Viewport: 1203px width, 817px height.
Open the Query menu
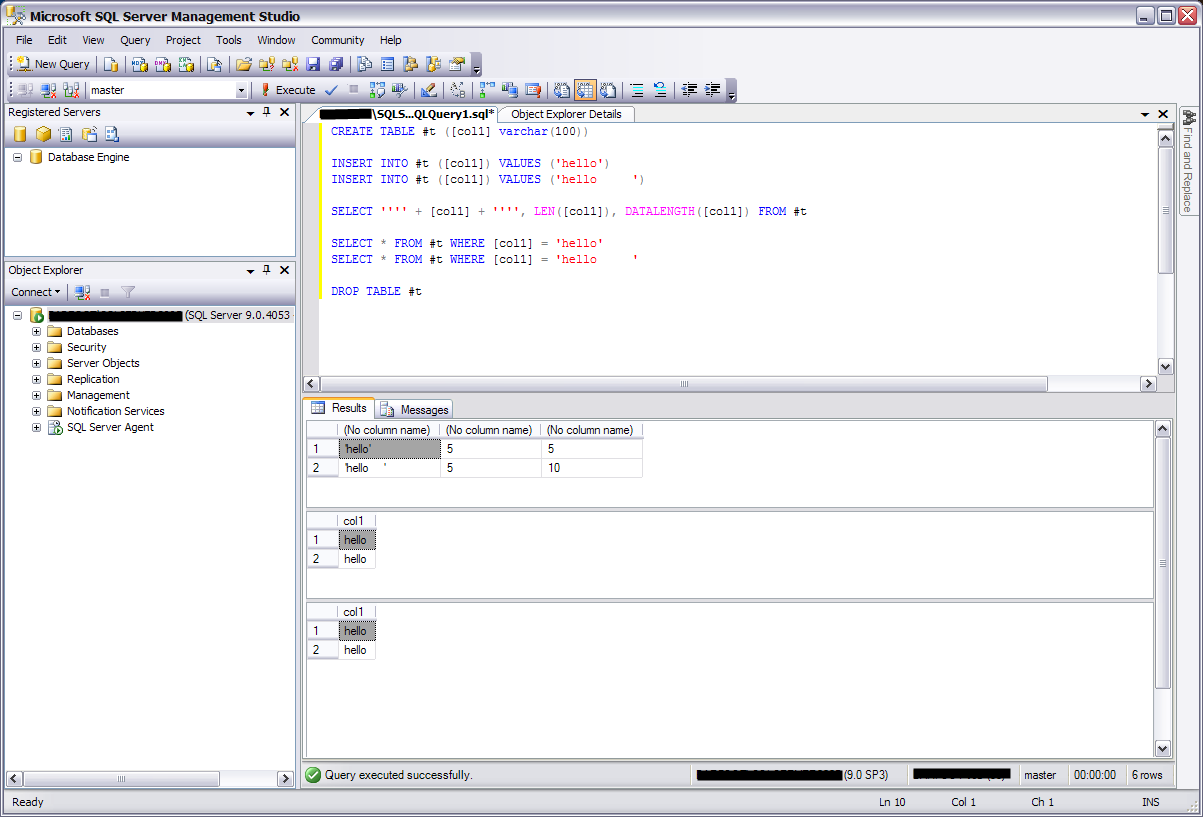135,40
